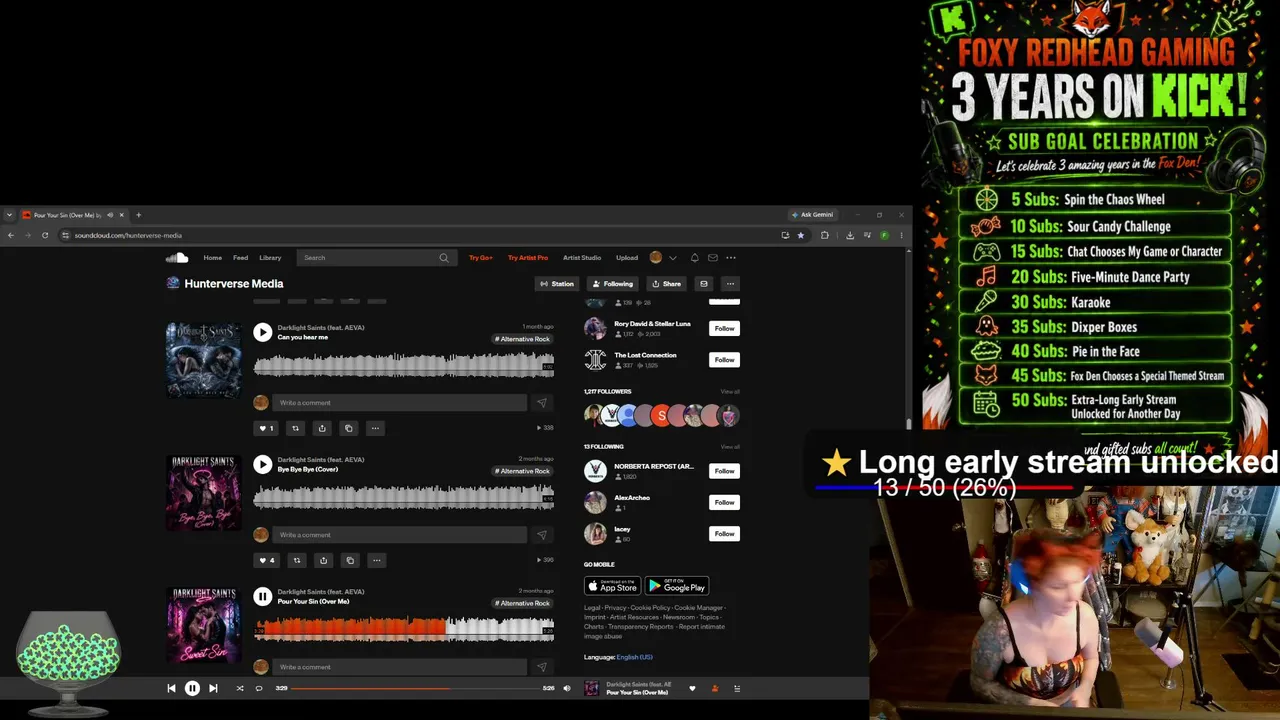This screenshot has width=1280, height=720.
Task: Open the Library nav item
Action: (x=270, y=258)
